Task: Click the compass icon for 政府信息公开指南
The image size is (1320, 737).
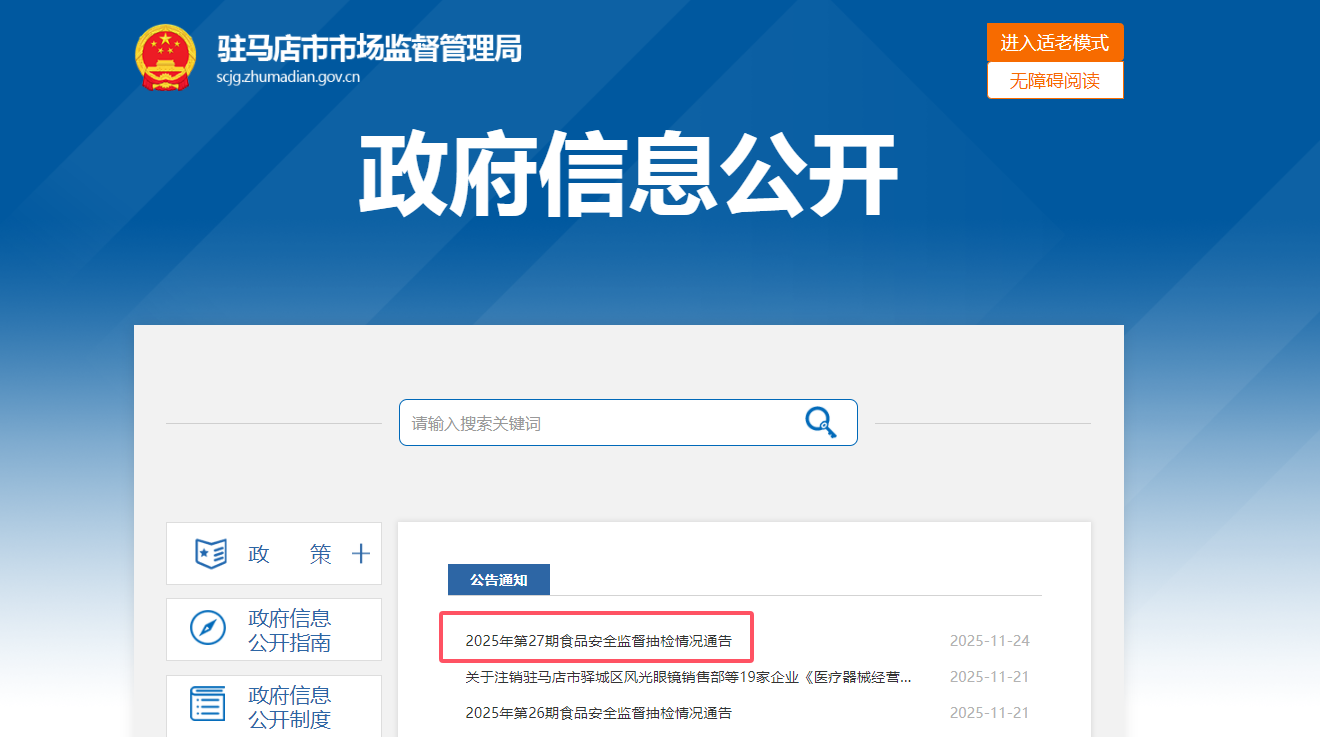Action: tap(208, 629)
